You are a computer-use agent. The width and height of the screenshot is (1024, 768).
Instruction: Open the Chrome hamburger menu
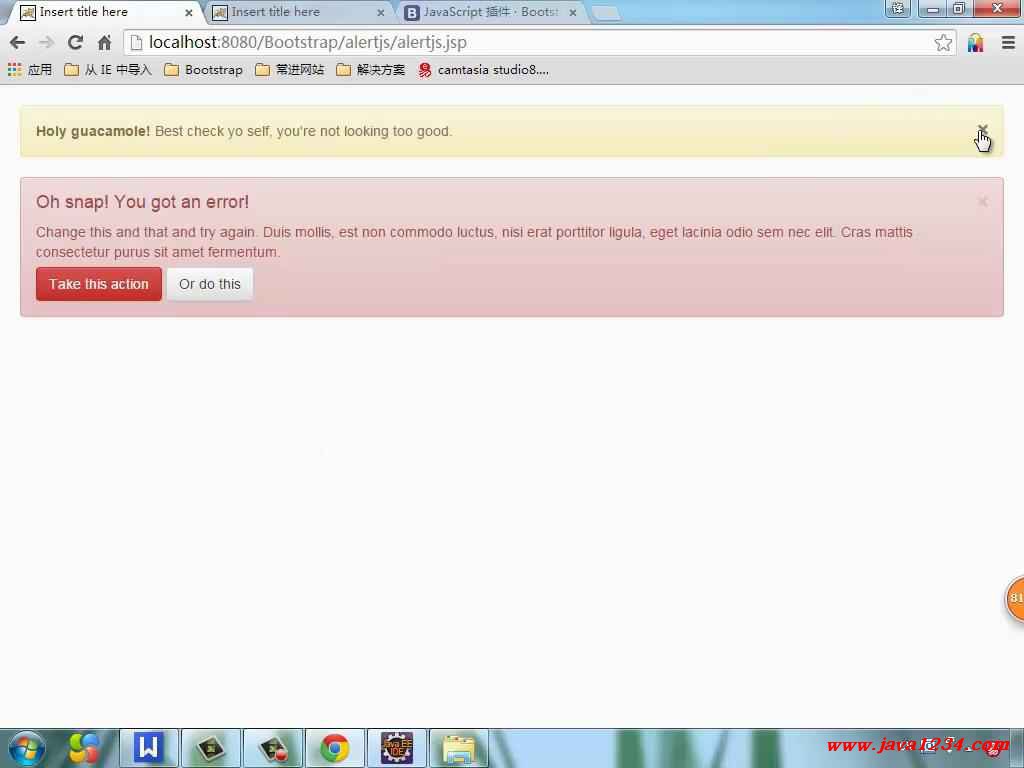pos(1008,43)
